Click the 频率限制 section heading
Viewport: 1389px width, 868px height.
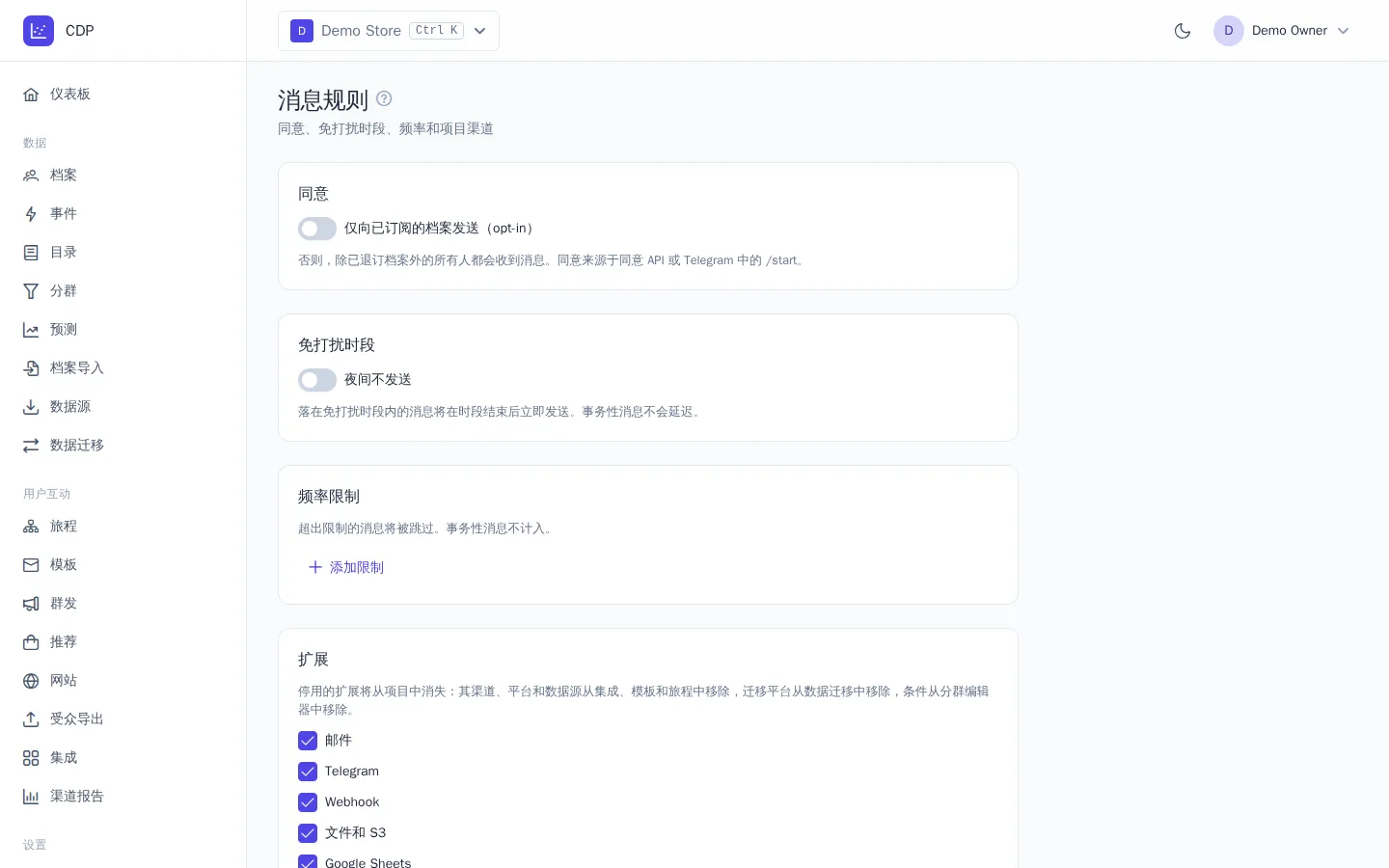[x=329, y=497]
